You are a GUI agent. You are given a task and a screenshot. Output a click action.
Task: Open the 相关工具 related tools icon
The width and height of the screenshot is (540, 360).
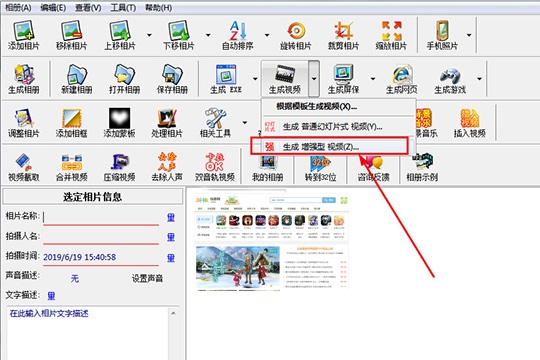point(215,123)
